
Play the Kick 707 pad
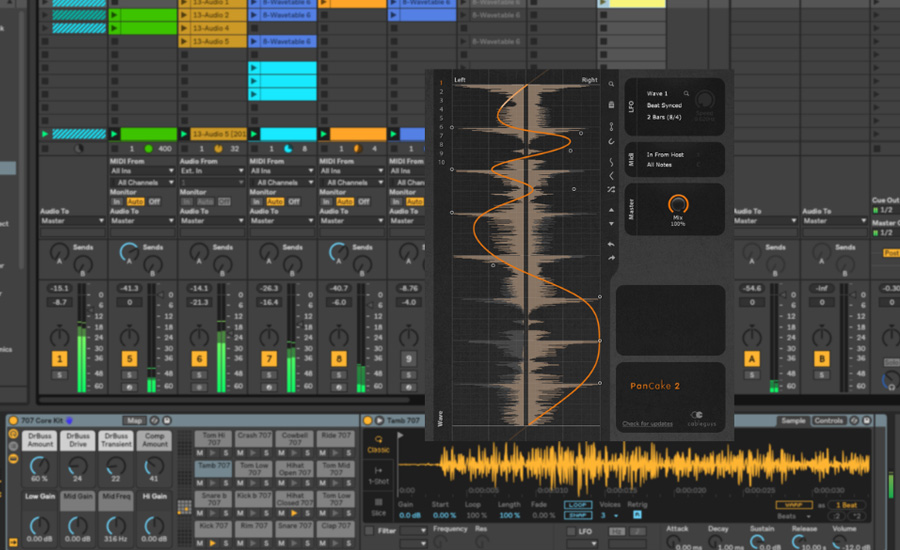click(212, 543)
